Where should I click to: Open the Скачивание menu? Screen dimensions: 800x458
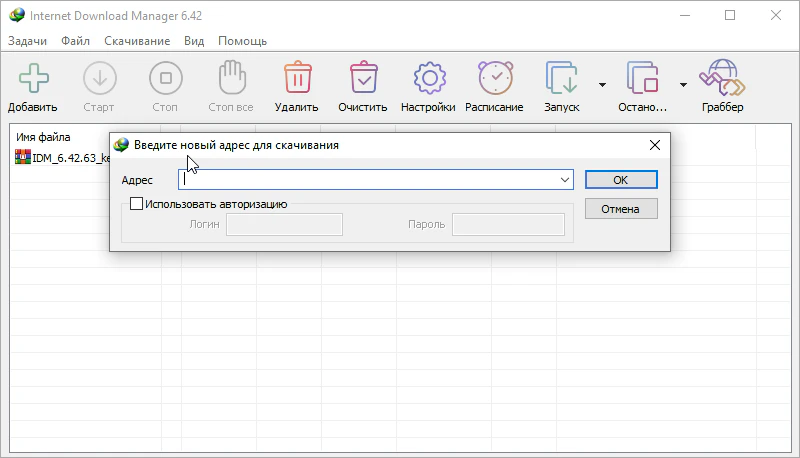pyautogui.click(x=135, y=41)
